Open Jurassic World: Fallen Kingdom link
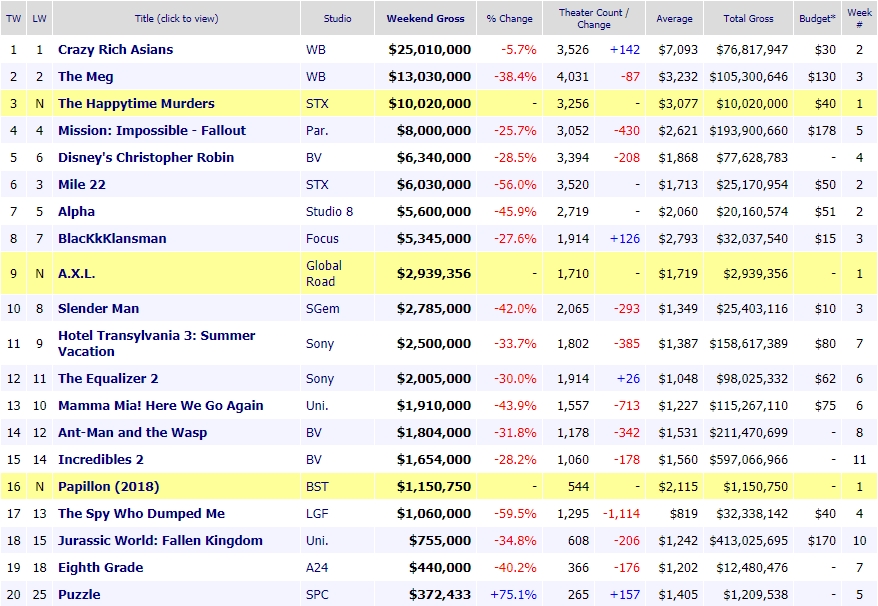This screenshot has height=606, width=878. pyautogui.click(x=160, y=540)
